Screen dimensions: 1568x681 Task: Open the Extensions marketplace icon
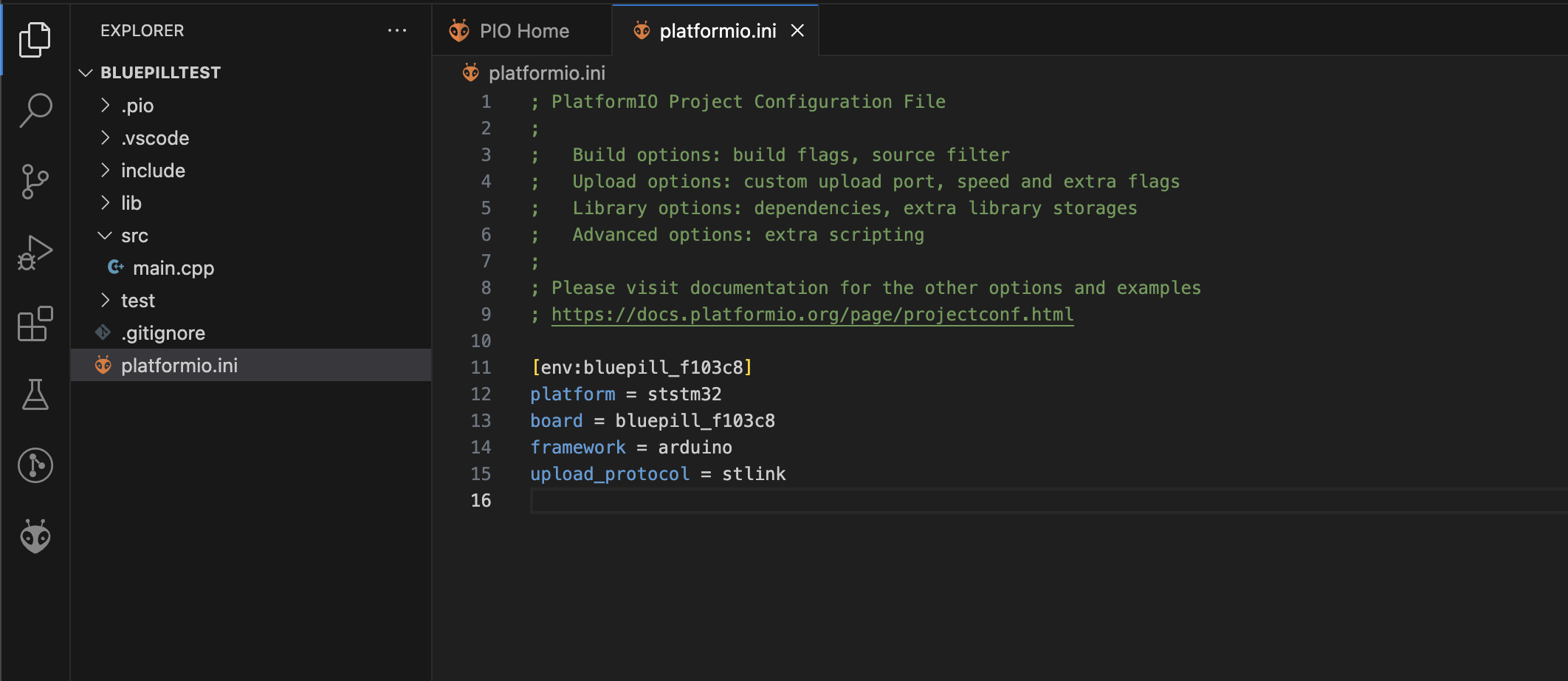35,324
